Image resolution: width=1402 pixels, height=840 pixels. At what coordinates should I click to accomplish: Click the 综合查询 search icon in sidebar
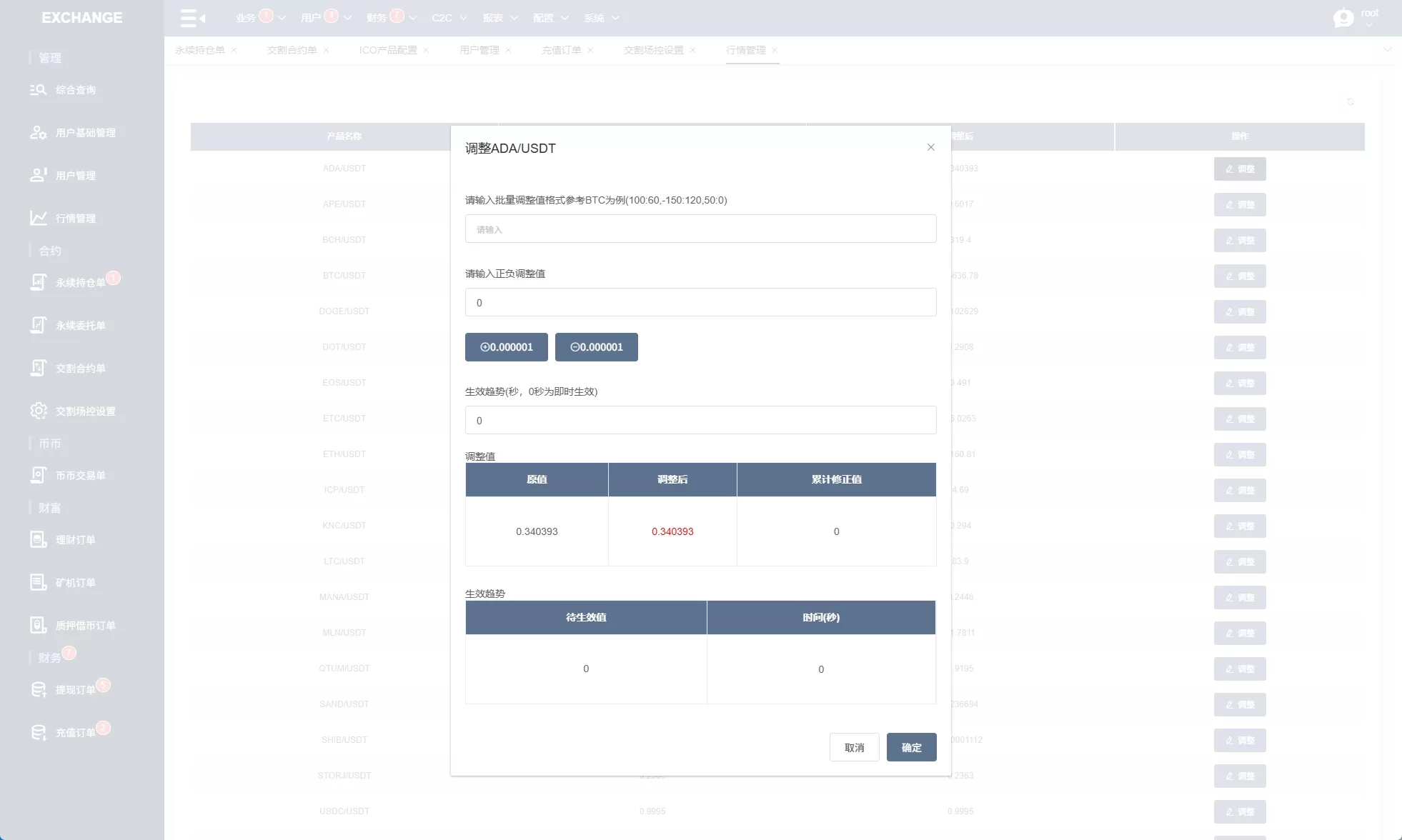(x=38, y=90)
